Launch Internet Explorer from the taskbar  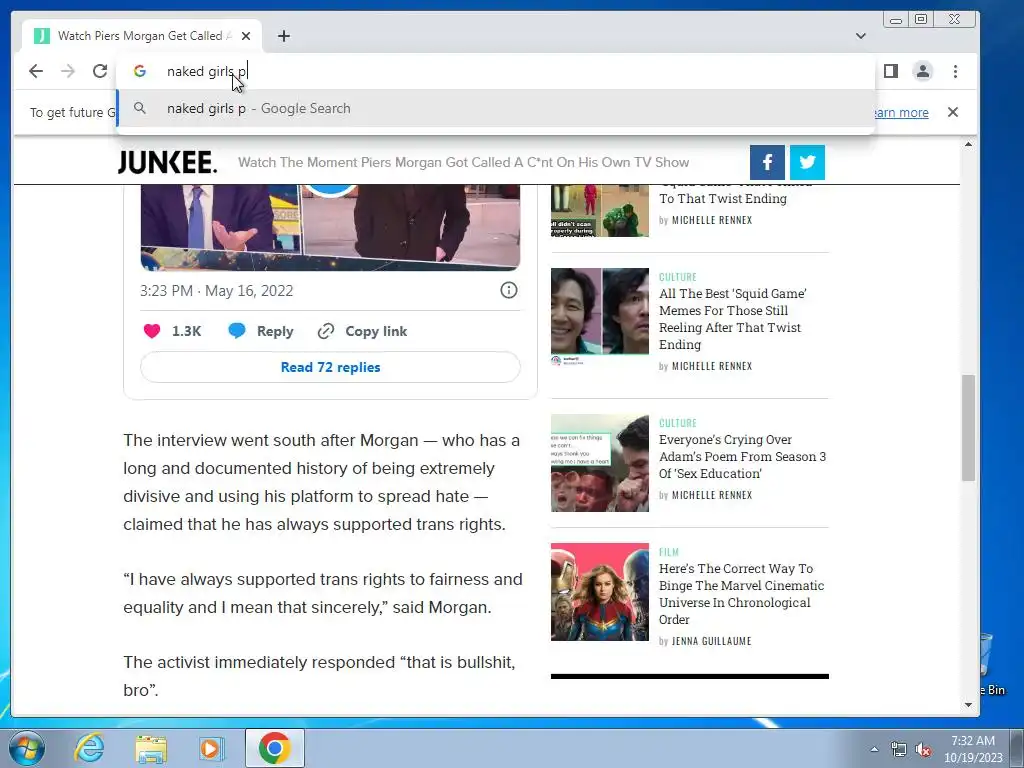coord(88,748)
